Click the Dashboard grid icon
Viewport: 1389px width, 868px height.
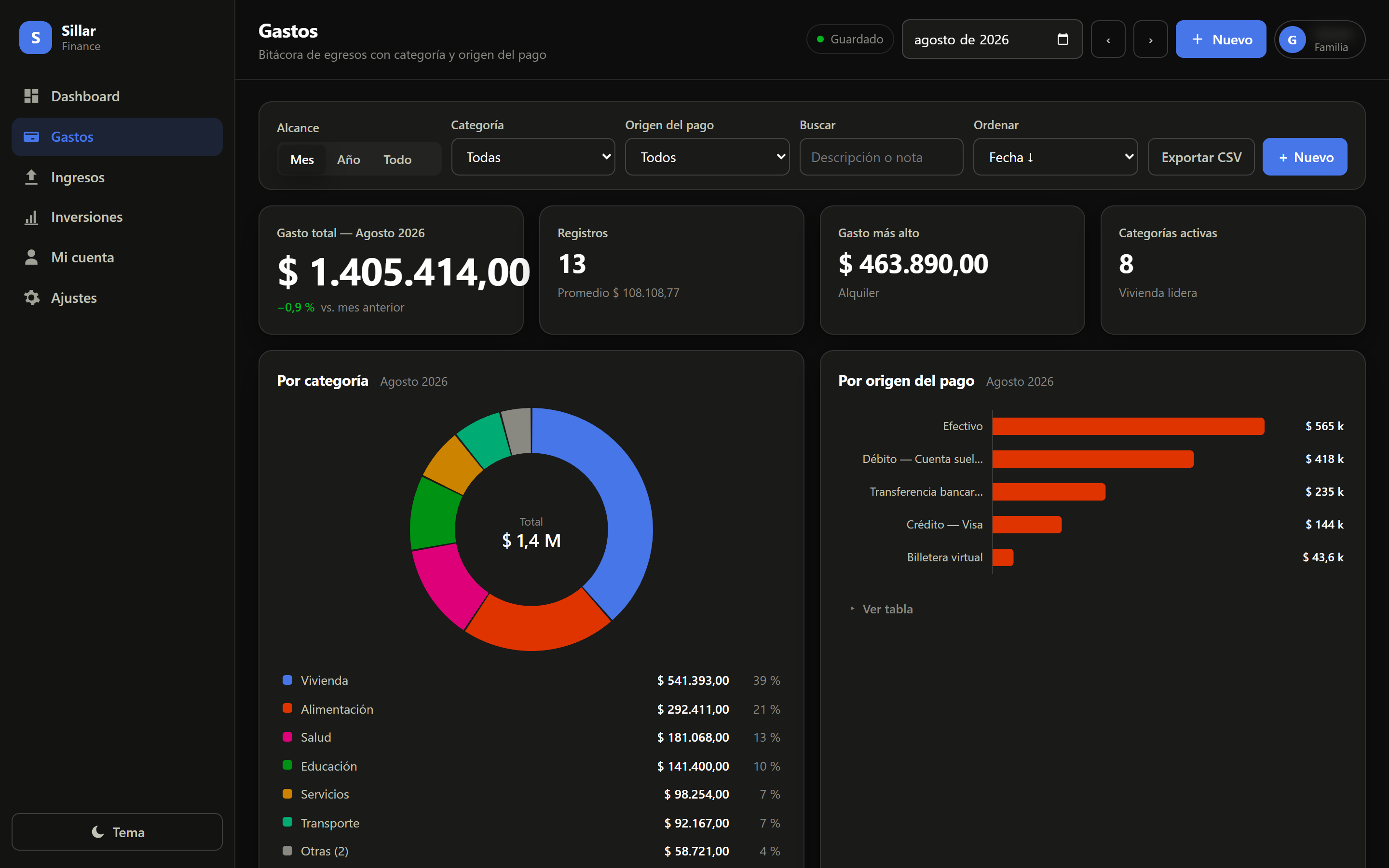pos(31,96)
